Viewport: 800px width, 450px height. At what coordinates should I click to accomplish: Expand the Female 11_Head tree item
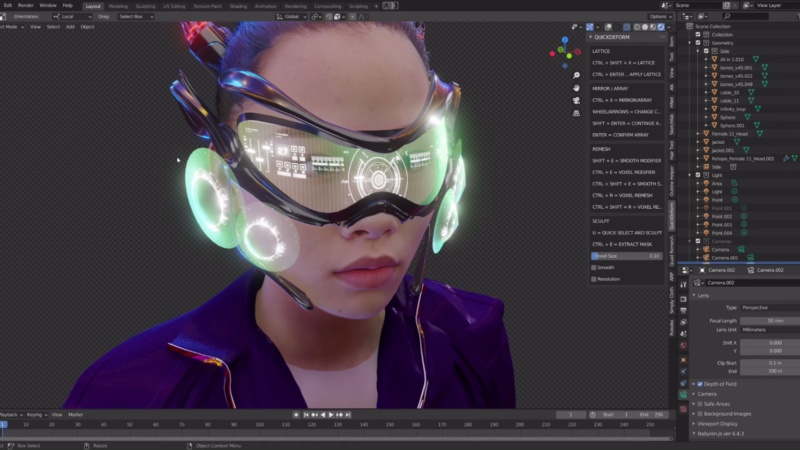[698, 134]
